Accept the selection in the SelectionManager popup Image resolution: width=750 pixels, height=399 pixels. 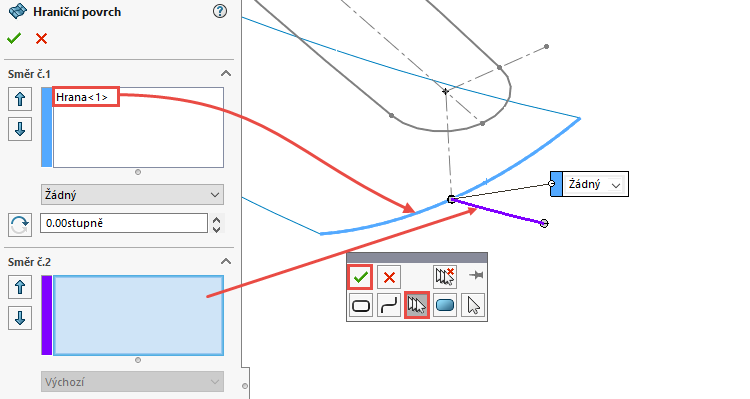click(360, 277)
